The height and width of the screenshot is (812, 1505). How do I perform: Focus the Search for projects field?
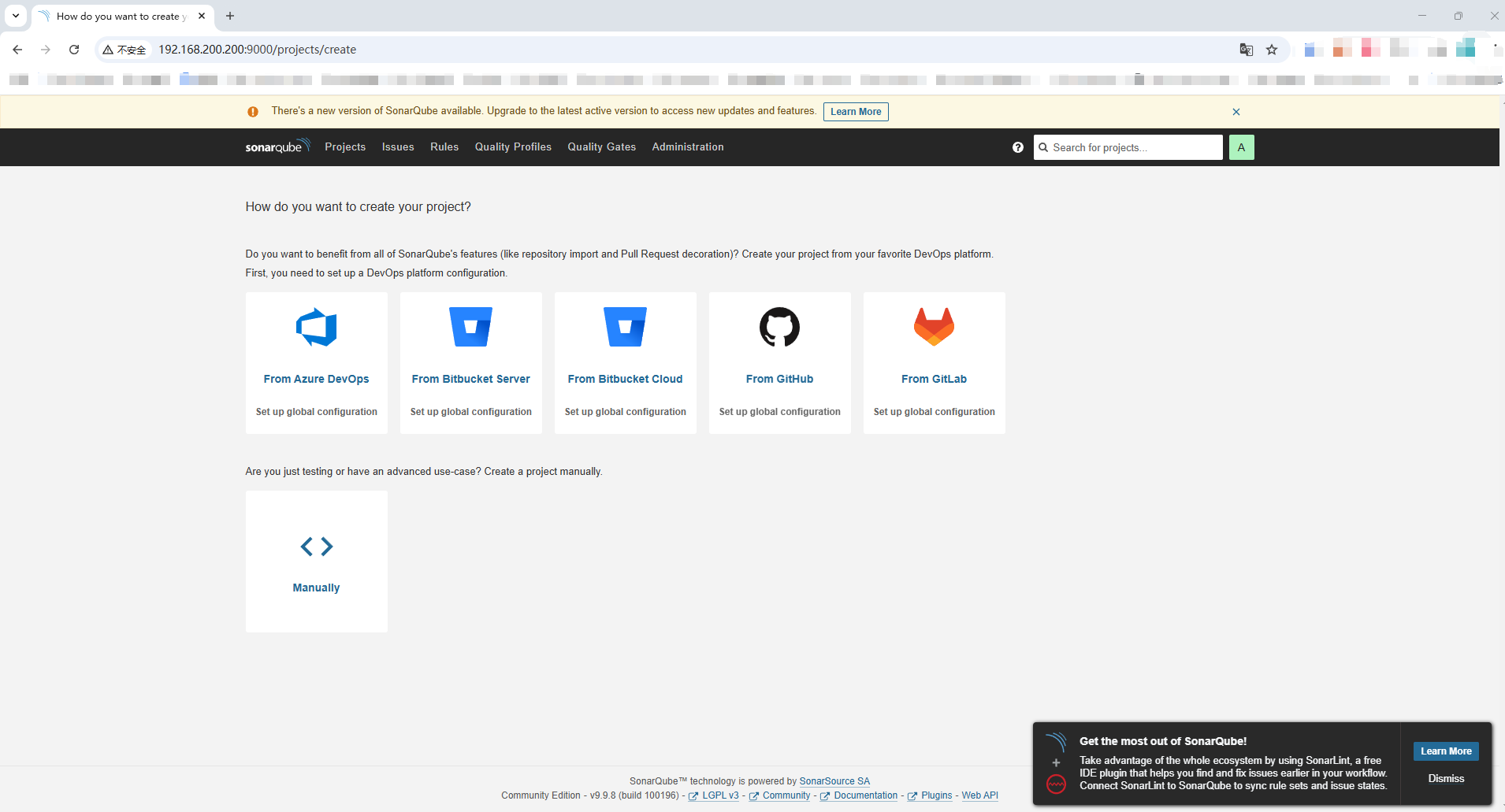pos(1128,147)
